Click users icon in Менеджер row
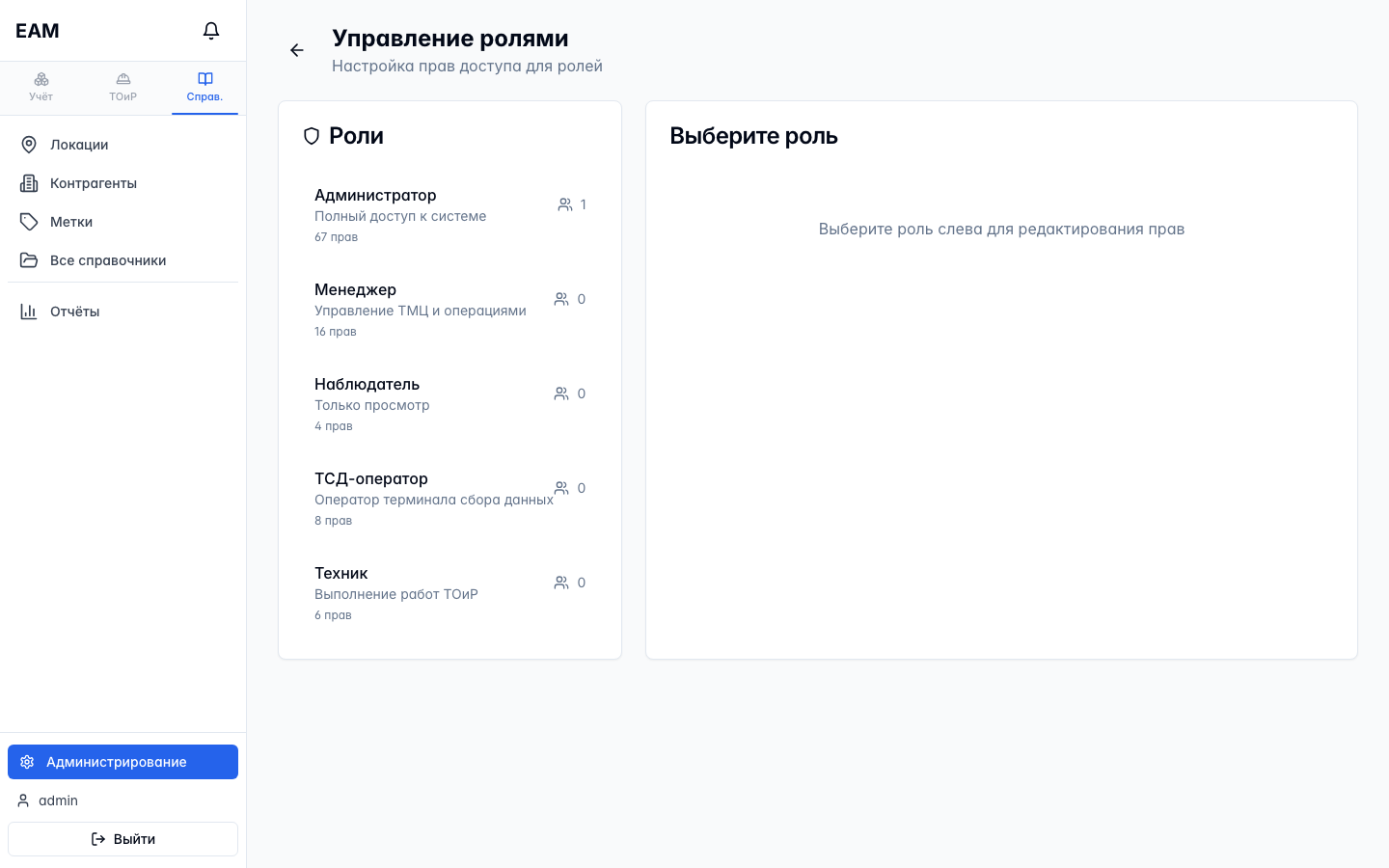Viewport: 1389px width, 868px height. tap(561, 299)
